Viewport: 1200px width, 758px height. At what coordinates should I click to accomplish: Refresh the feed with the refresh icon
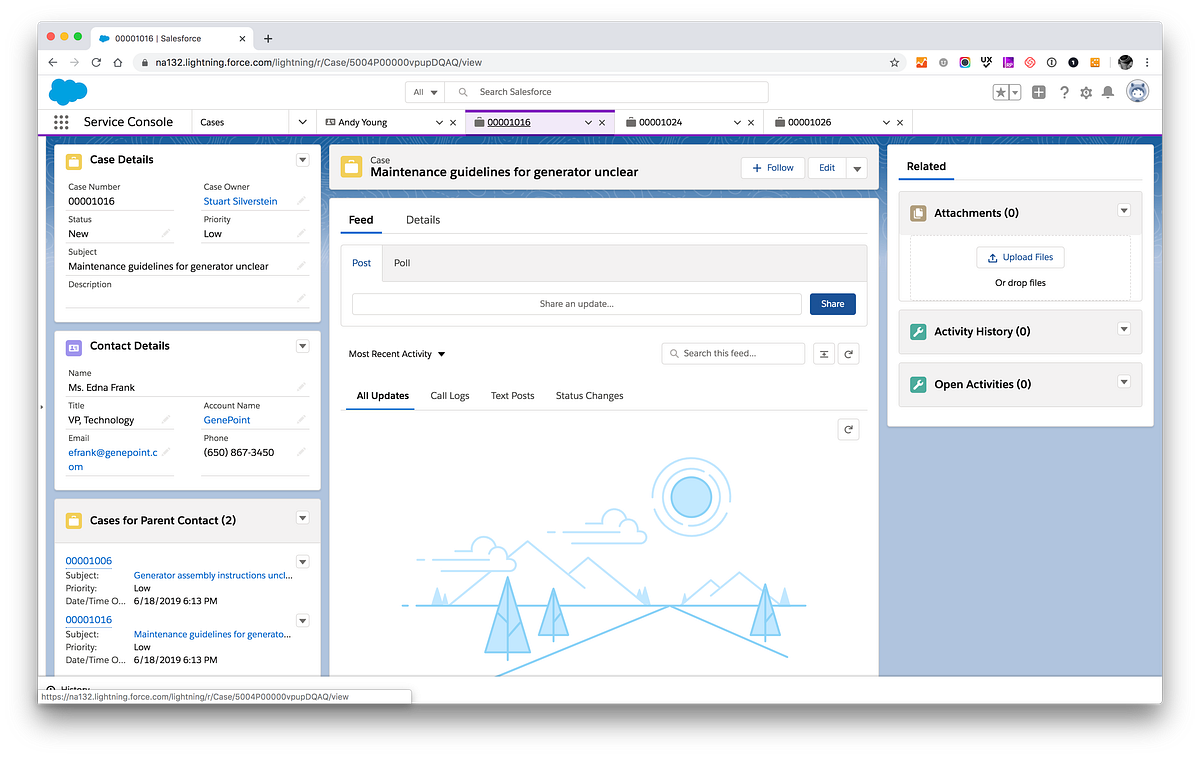pos(849,353)
